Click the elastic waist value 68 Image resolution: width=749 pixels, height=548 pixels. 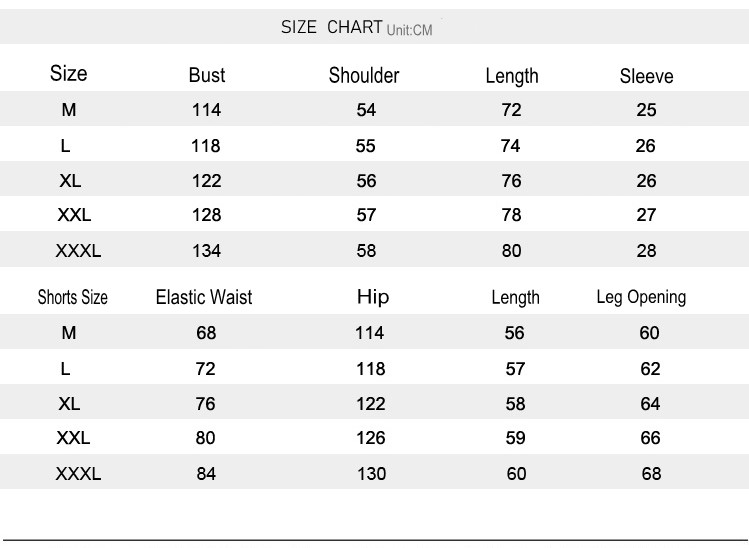tap(206, 333)
